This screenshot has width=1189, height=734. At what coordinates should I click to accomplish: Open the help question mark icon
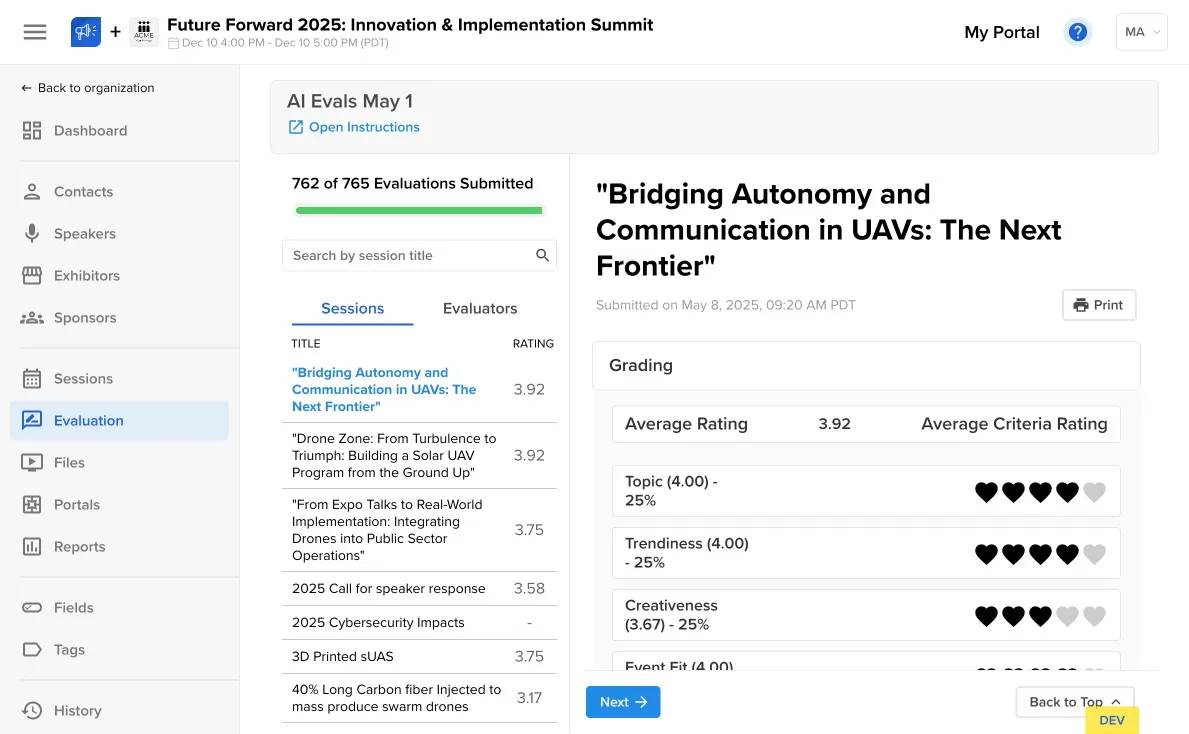(1077, 32)
